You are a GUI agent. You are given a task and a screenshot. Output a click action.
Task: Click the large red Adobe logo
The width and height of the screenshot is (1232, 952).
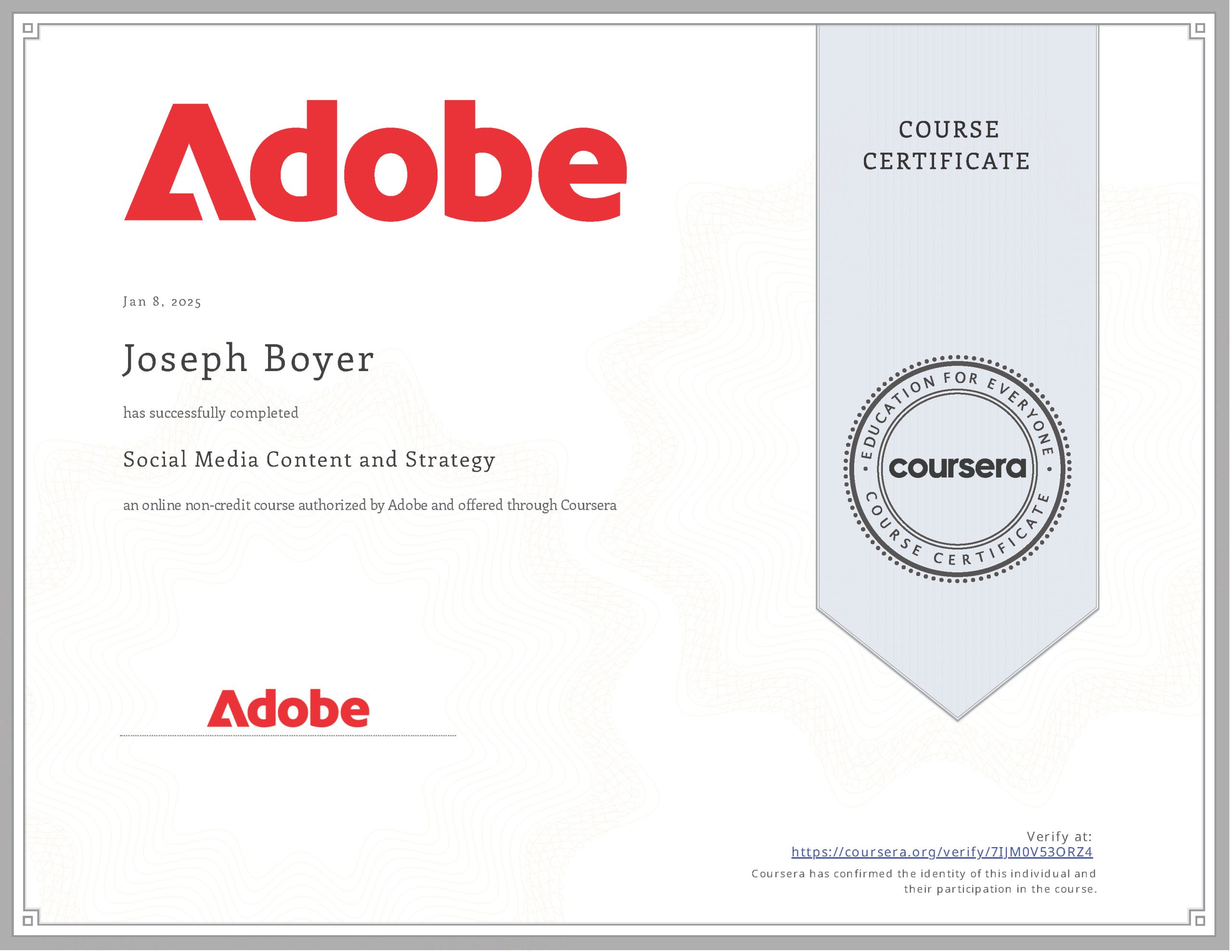(x=375, y=161)
